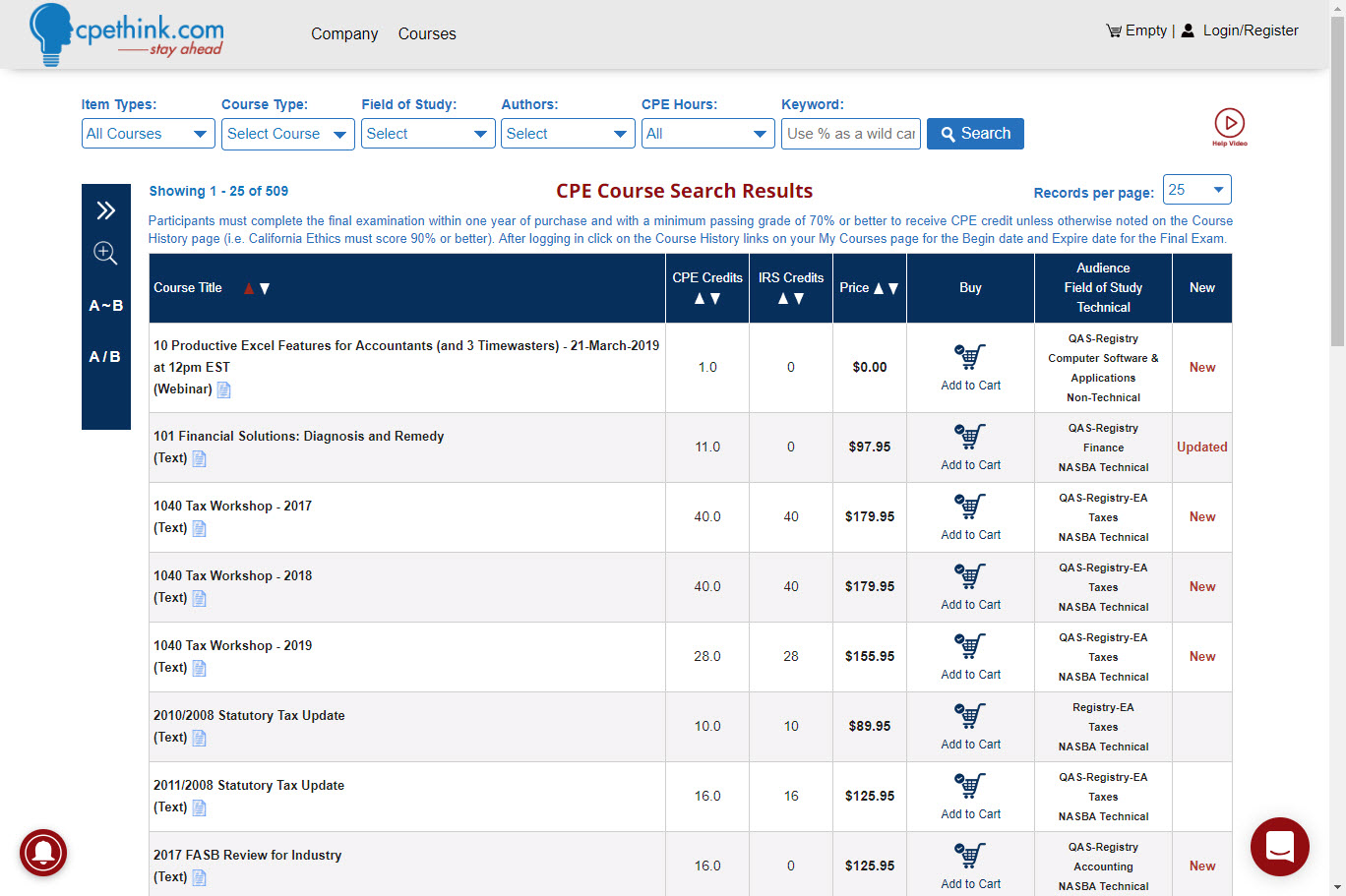Screen dimensions: 1346x896
Task: Click the Help Video play icon
Action: (x=1229, y=123)
